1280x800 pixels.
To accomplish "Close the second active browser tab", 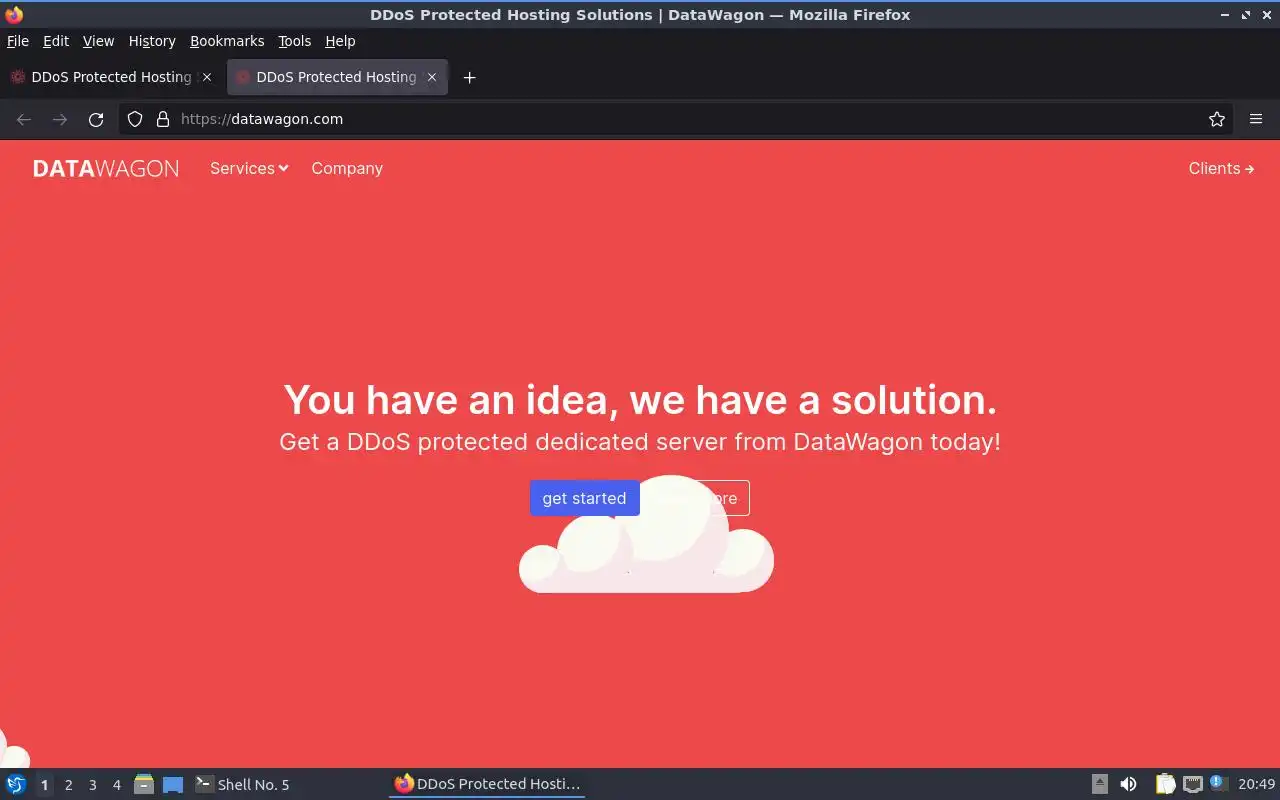I will [x=432, y=77].
